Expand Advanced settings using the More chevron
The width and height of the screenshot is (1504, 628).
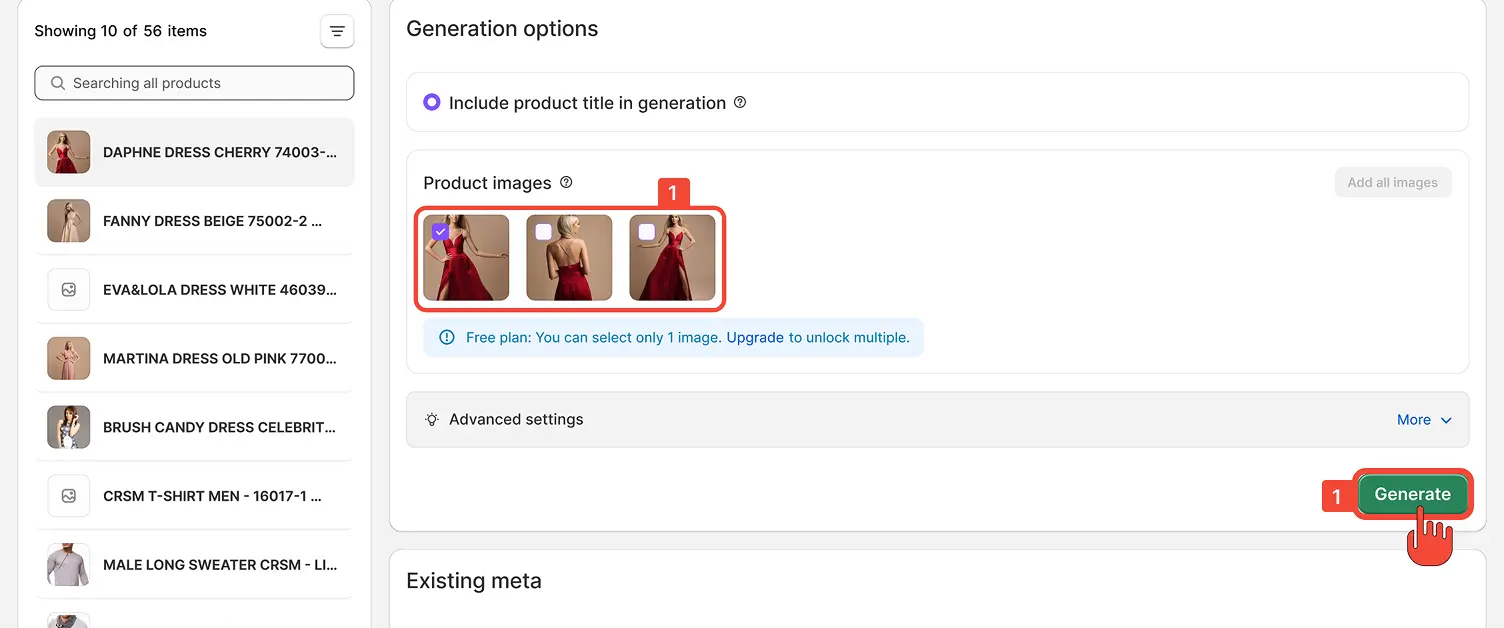click(x=1424, y=419)
